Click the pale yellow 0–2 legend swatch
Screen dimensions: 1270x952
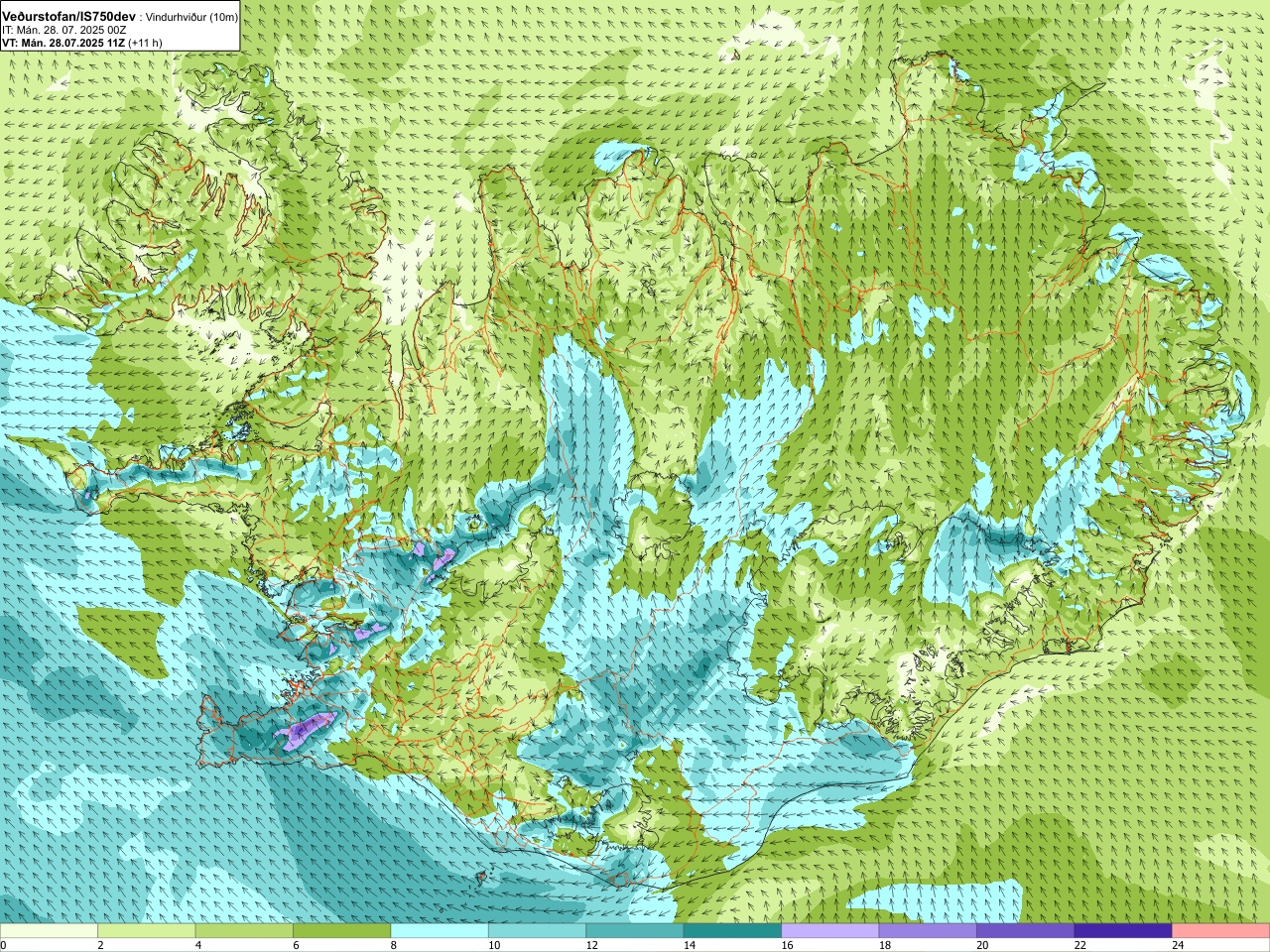tap(49, 931)
